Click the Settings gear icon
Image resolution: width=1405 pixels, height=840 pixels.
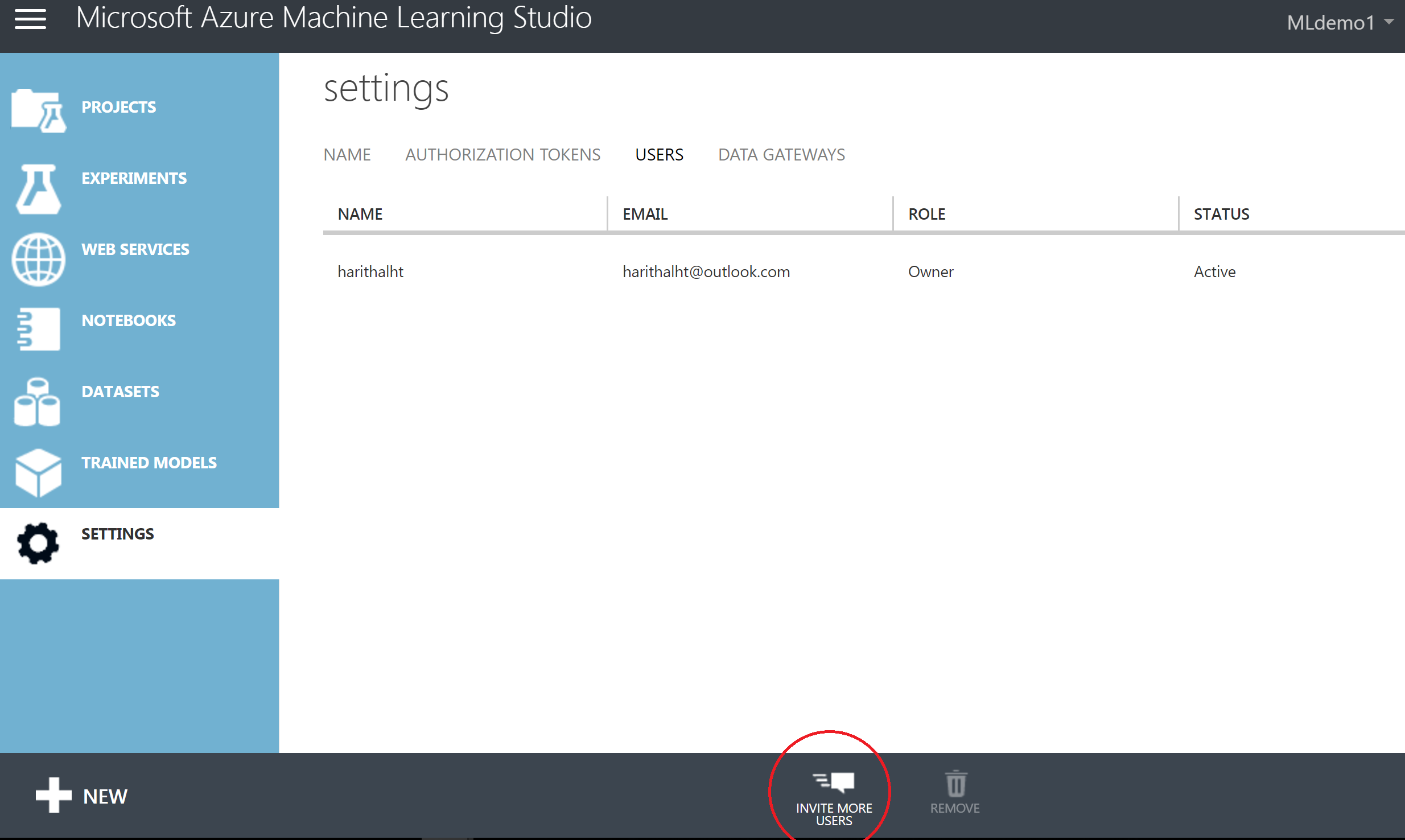[x=38, y=543]
